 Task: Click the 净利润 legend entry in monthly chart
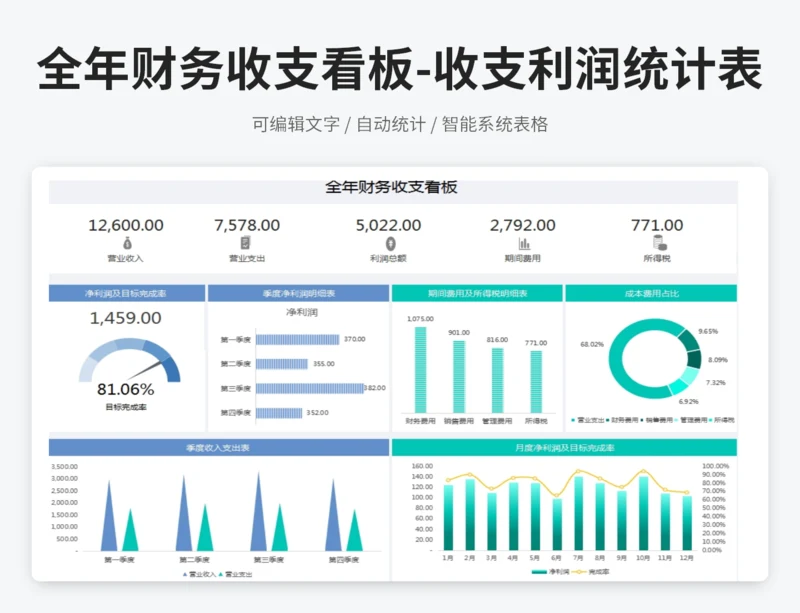[x=551, y=572]
